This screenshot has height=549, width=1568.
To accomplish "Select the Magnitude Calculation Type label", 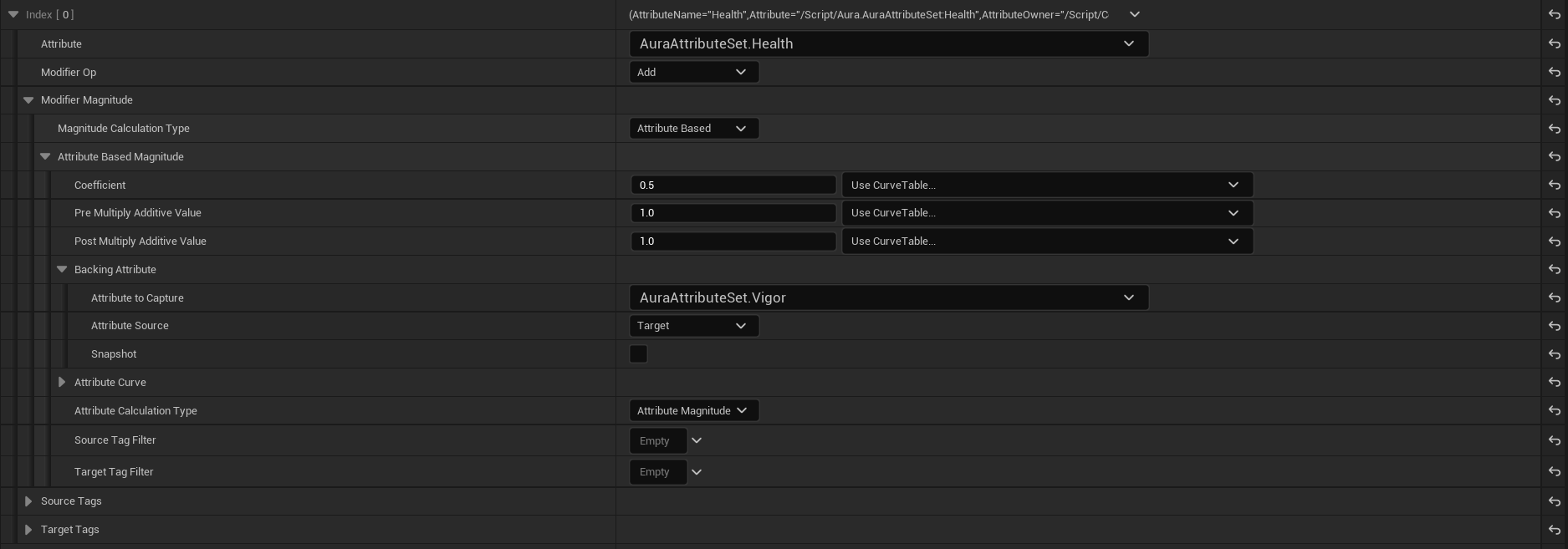I will (124, 129).
